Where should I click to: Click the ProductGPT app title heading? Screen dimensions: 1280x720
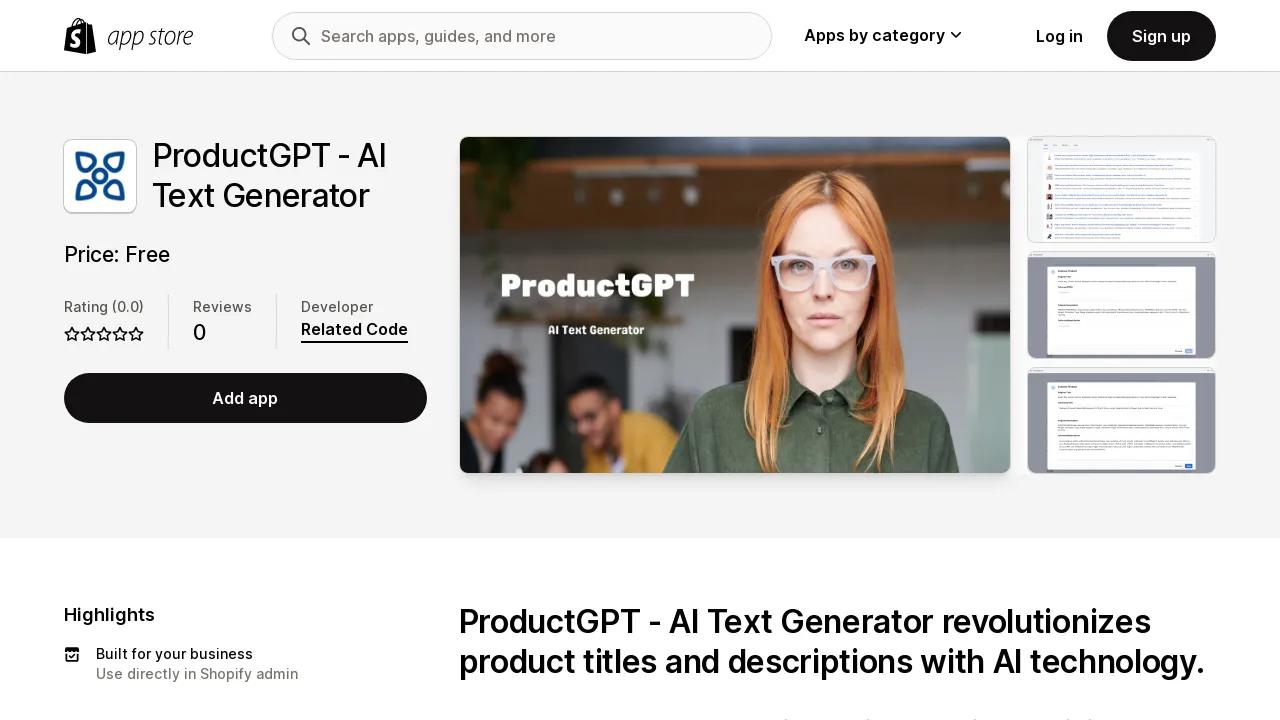[x=270, y=176]
